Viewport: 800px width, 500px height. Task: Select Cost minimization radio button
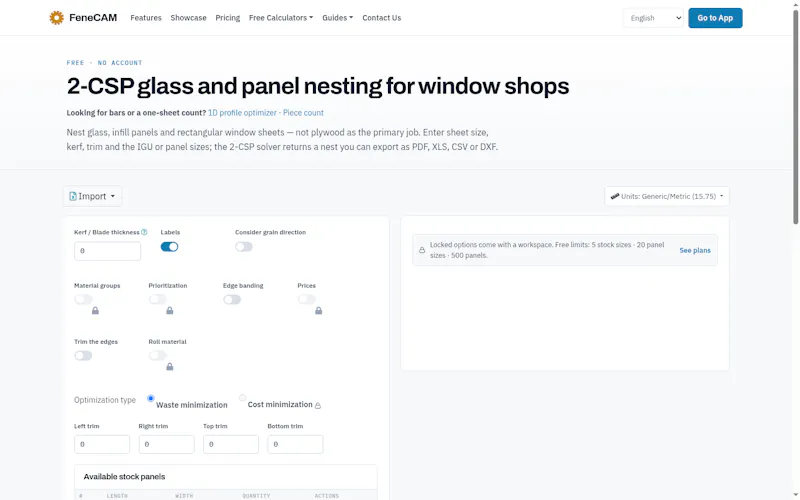[x=242, y=398]
